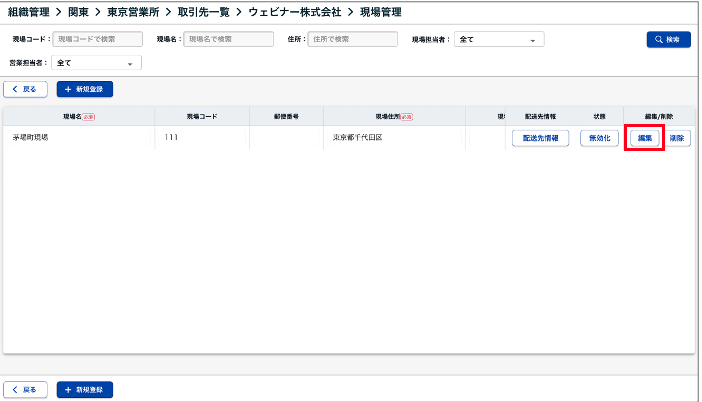Click the 現場コード cell showing 111

click(171, 138)
